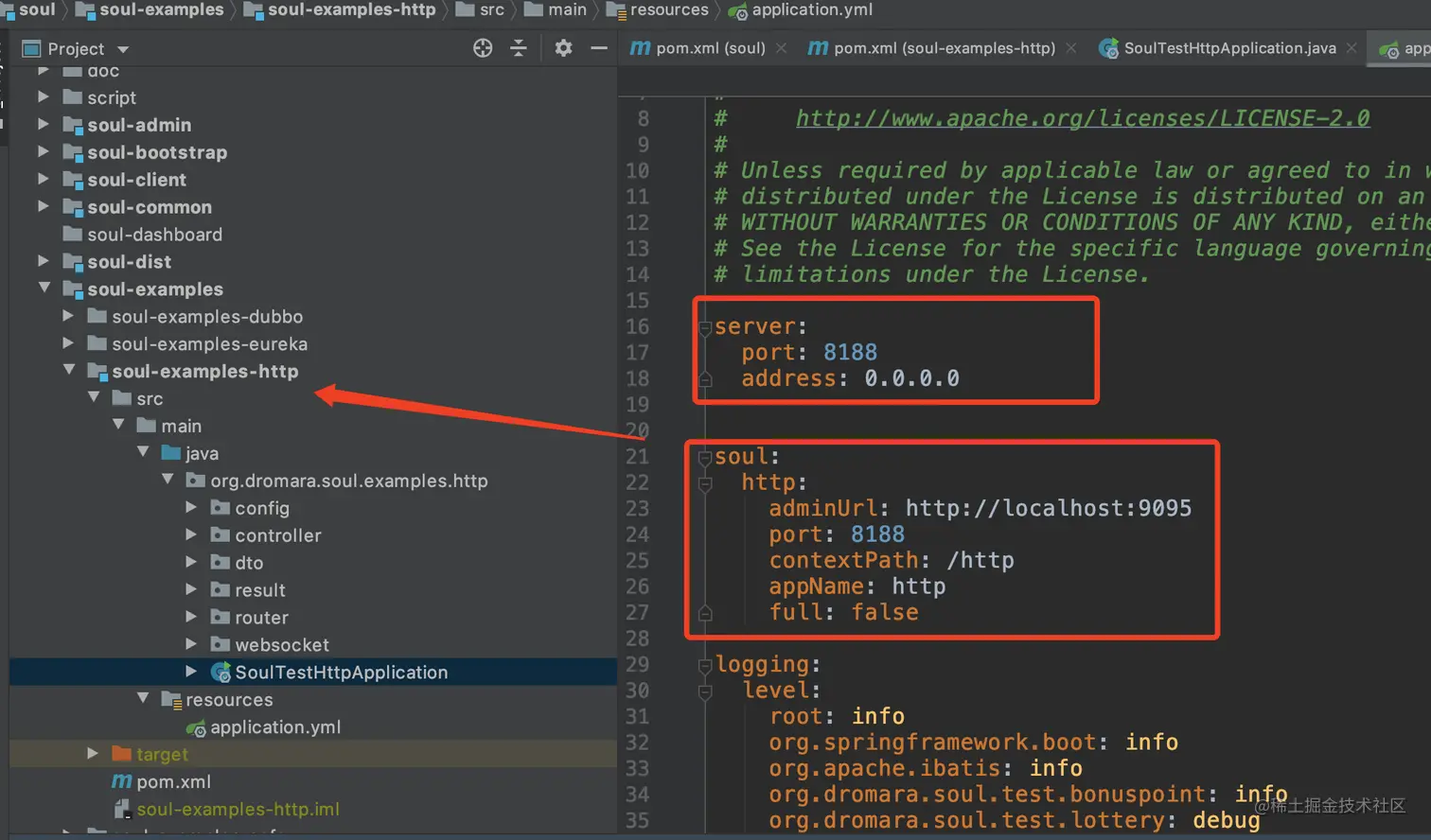The width and height of the screenshot is (1431, 840).
Task: Click the Maven icon on pom.xml (soul) tab
Action: coord(641,47)
